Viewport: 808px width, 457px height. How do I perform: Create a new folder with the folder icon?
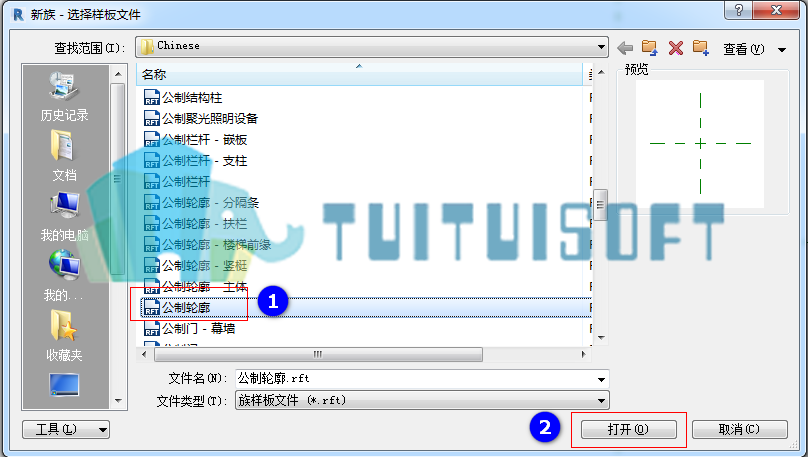click(701, 48)
